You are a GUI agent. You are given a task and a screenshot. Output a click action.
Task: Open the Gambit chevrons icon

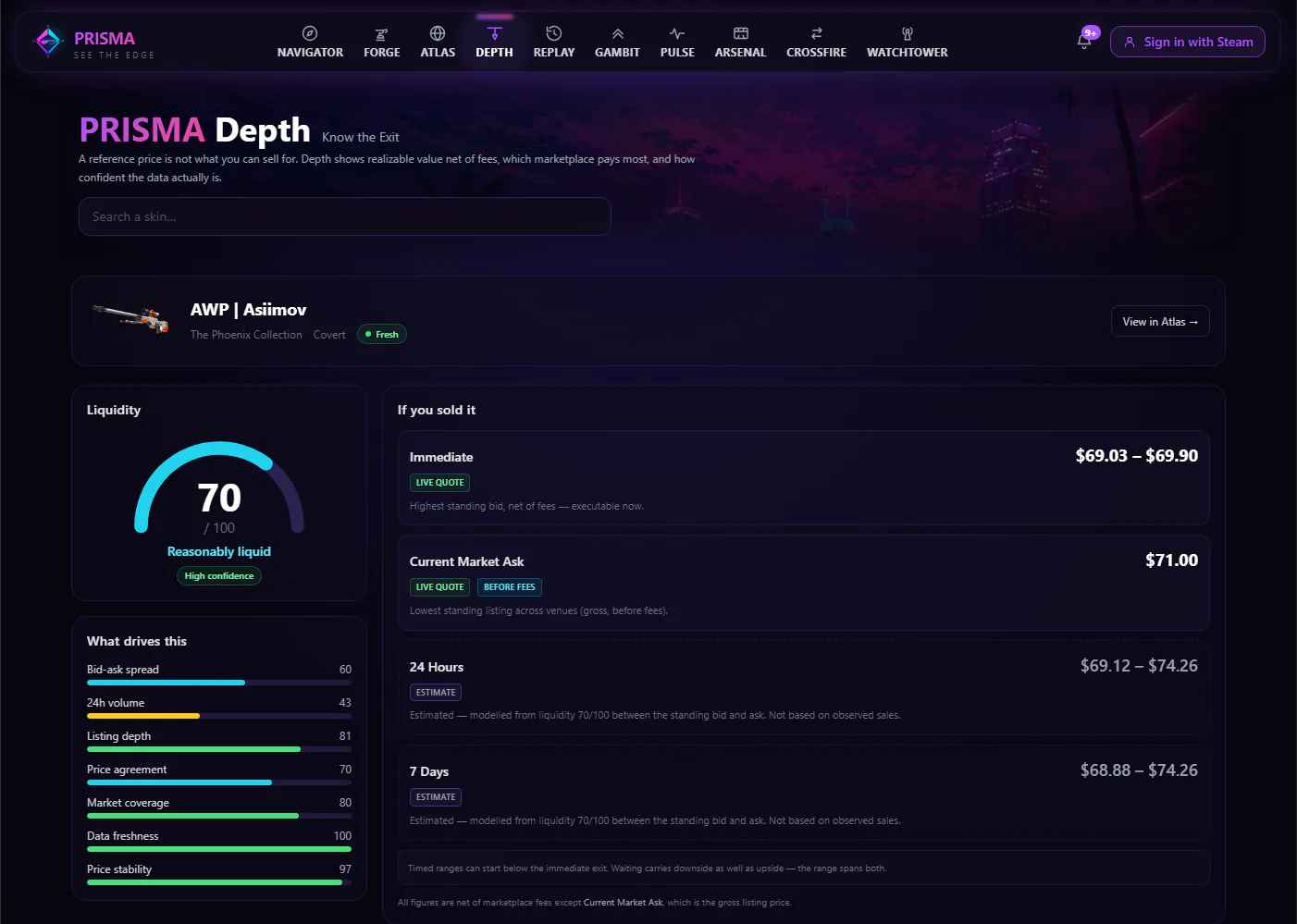tap(617, 34)
